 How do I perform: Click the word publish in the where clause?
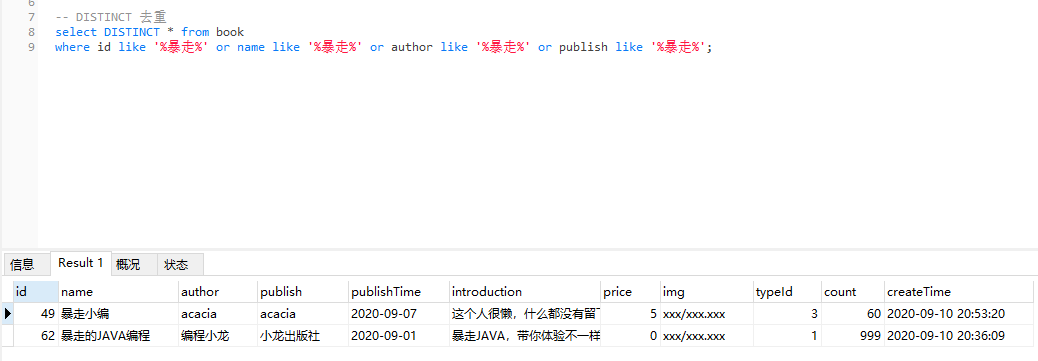tap(583, 47)
